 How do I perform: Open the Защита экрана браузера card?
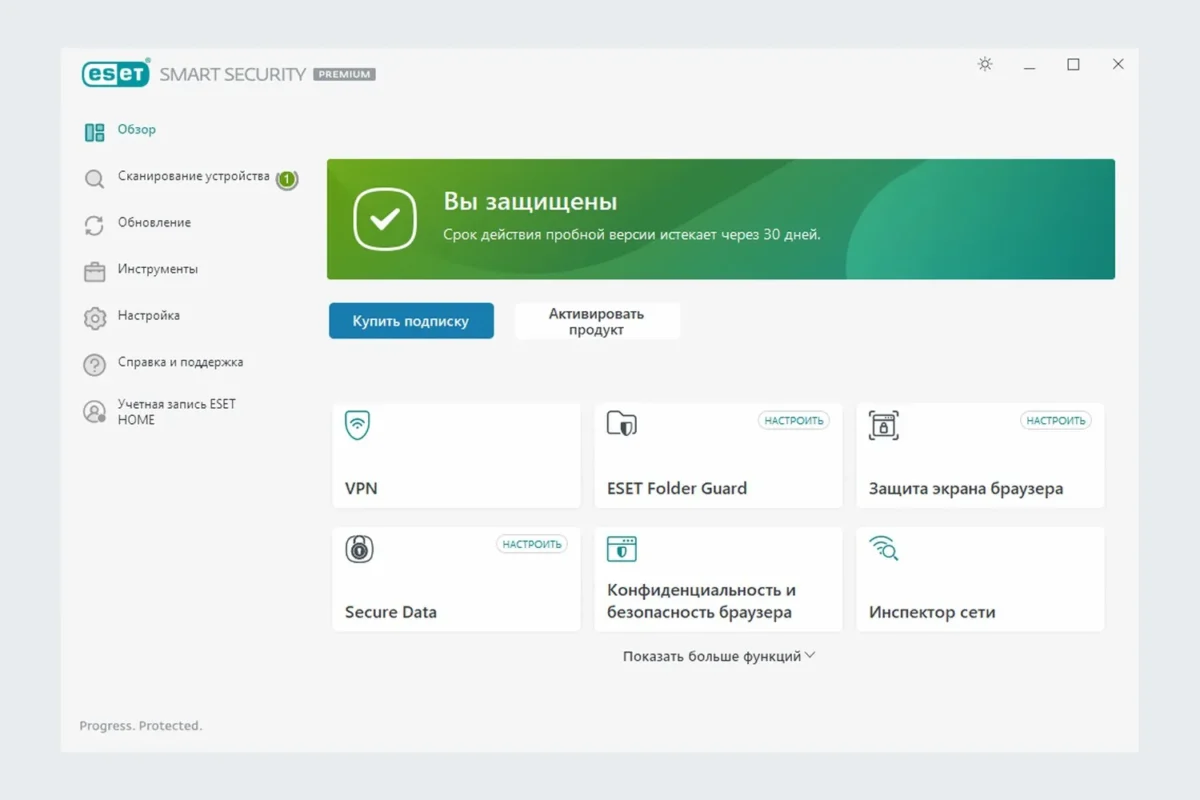coord(980,456)
